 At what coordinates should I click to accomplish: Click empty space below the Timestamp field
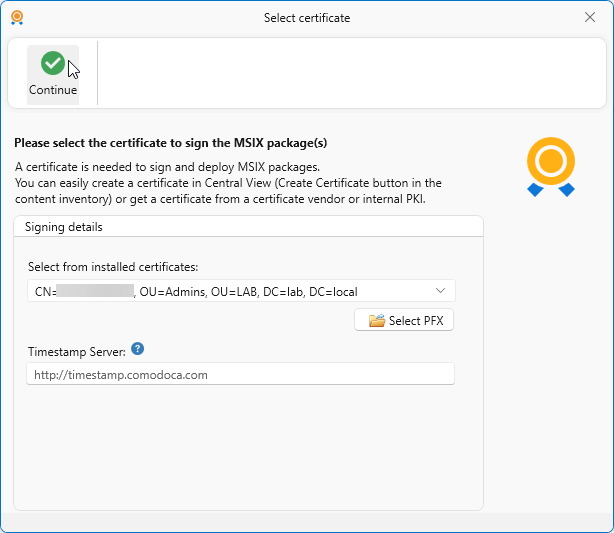coord(240,440)
